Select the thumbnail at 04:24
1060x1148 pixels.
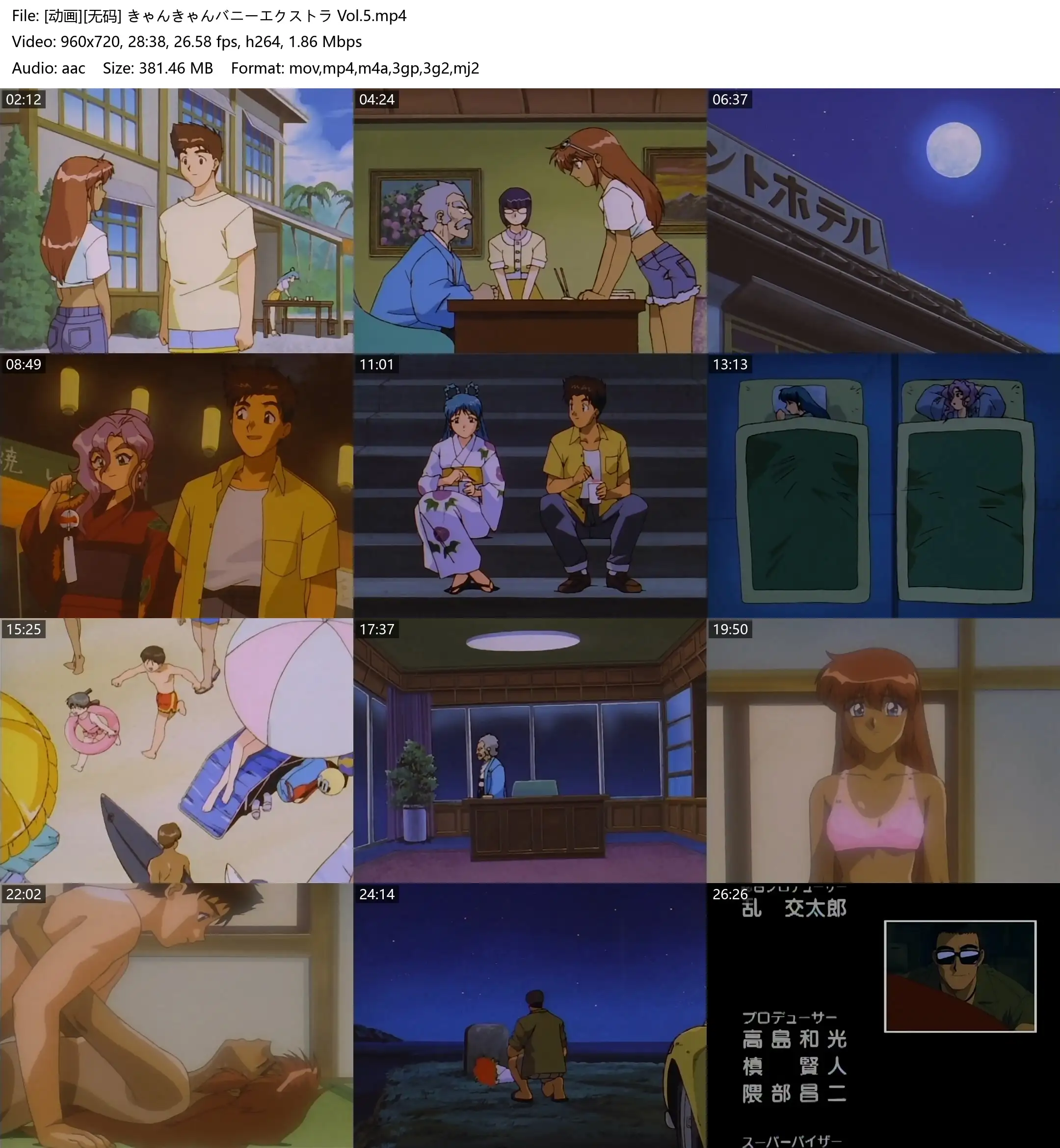pos(530,221)
